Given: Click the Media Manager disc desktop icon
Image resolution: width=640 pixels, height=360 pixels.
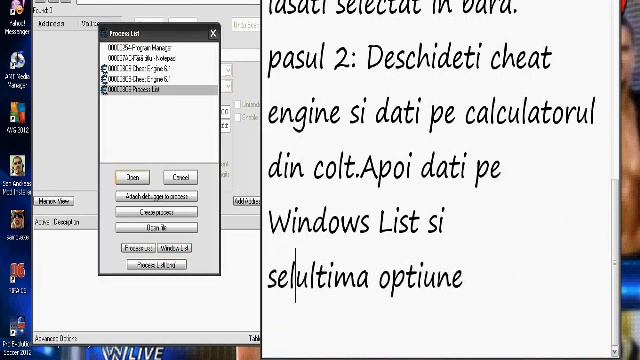Looking at the screenshot, I should point(17,70).
